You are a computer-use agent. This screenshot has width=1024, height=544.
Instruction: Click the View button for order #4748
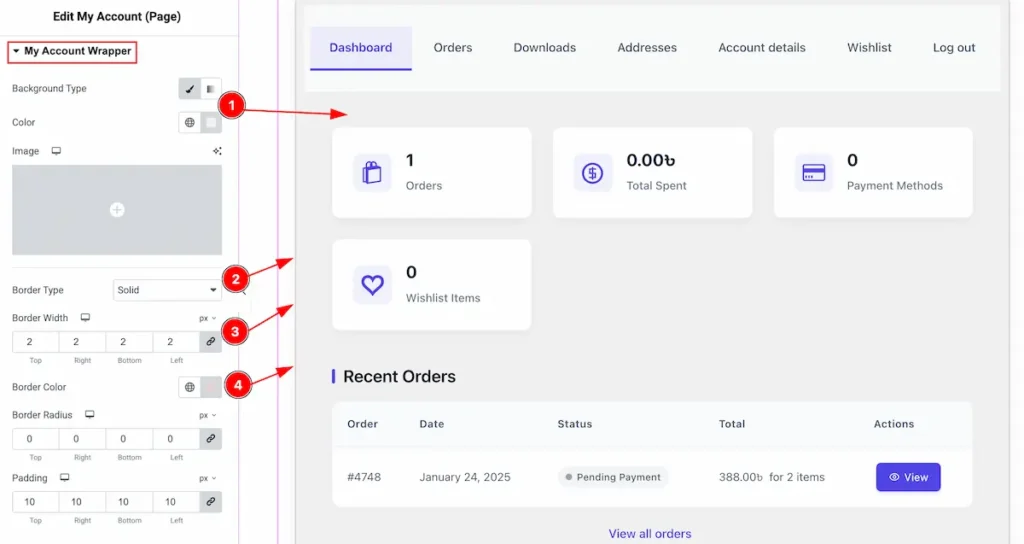(x=908, y=477)
